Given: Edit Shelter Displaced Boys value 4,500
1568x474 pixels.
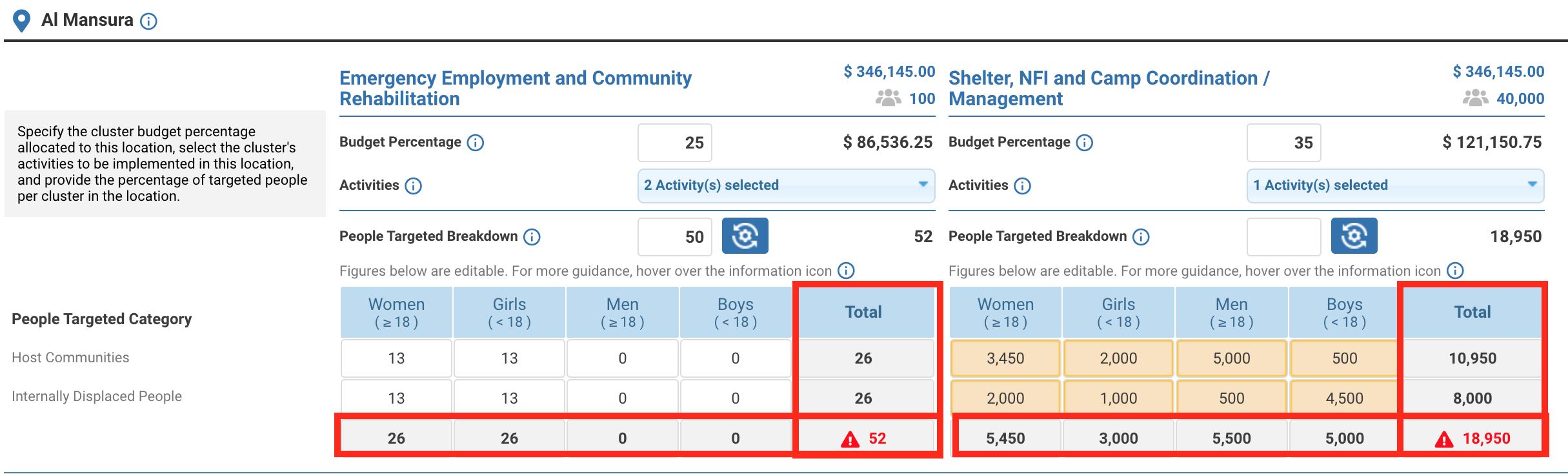Looking at the screenshot, I should [1345, 398].
